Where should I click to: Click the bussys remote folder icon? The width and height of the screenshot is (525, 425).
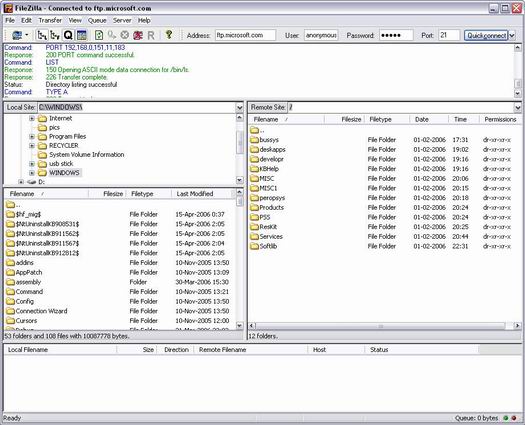(x=254, y=140)
